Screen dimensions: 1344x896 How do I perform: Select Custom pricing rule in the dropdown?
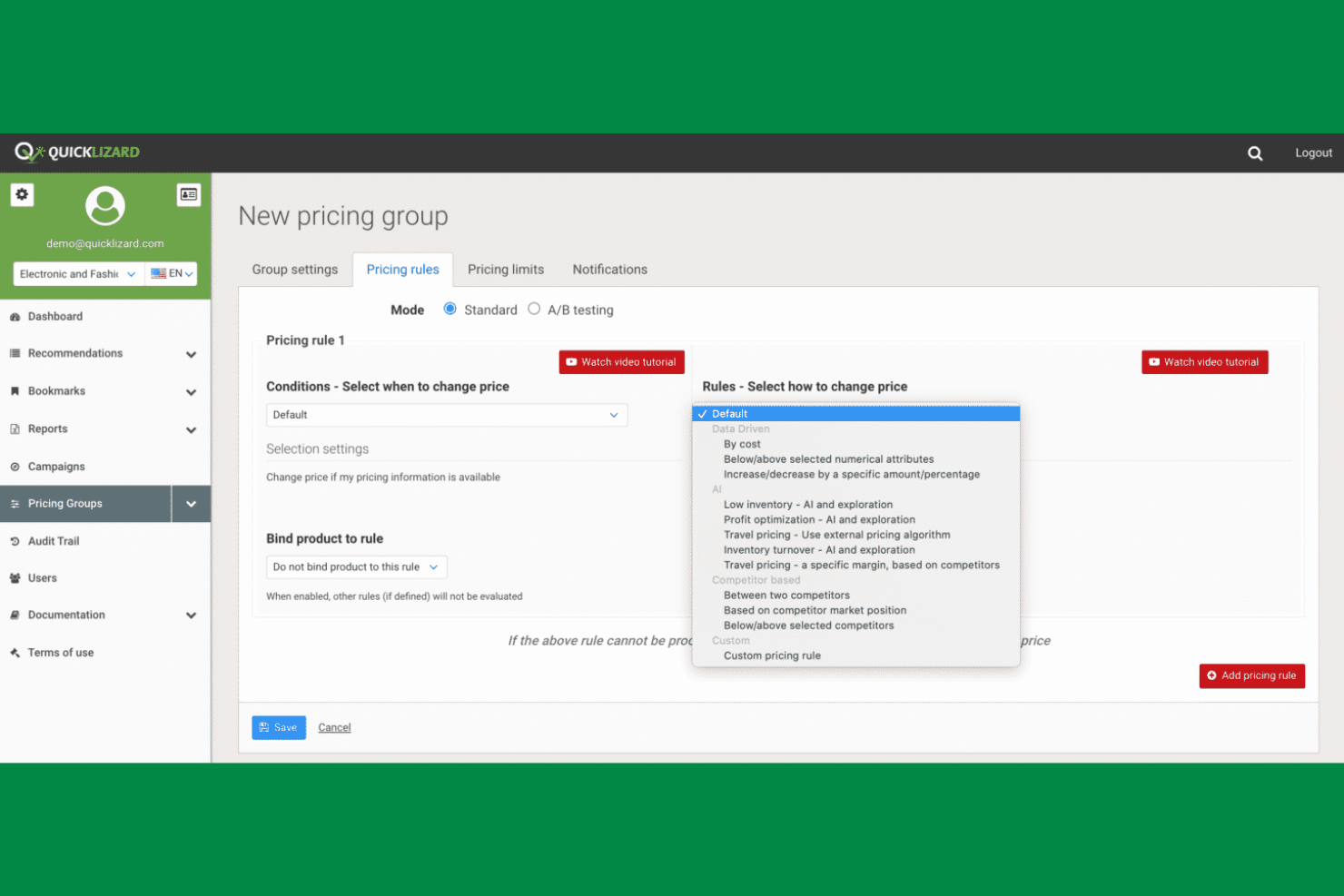(x=772, y=655)
